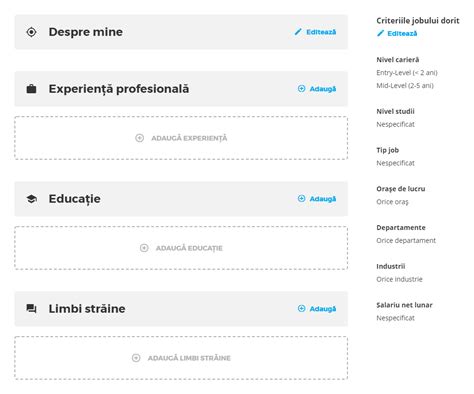Click the graduation cap icon for Educație

tap(31, 199)
